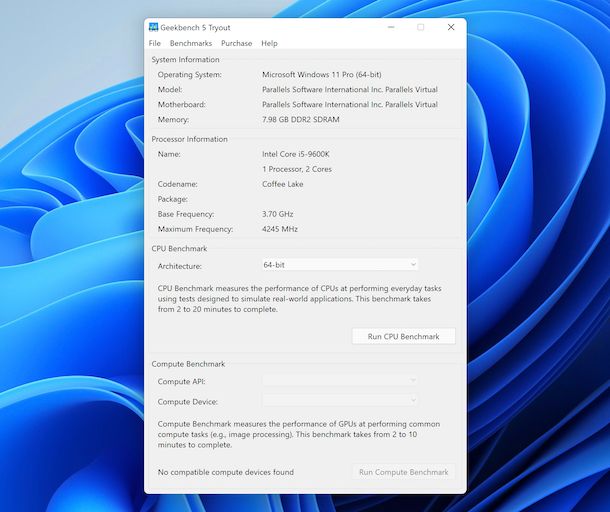The image size is (610, 512).
Task: Minimize the Geekbench 5 window
Action: pyautogui.click(x=391, y=27)
